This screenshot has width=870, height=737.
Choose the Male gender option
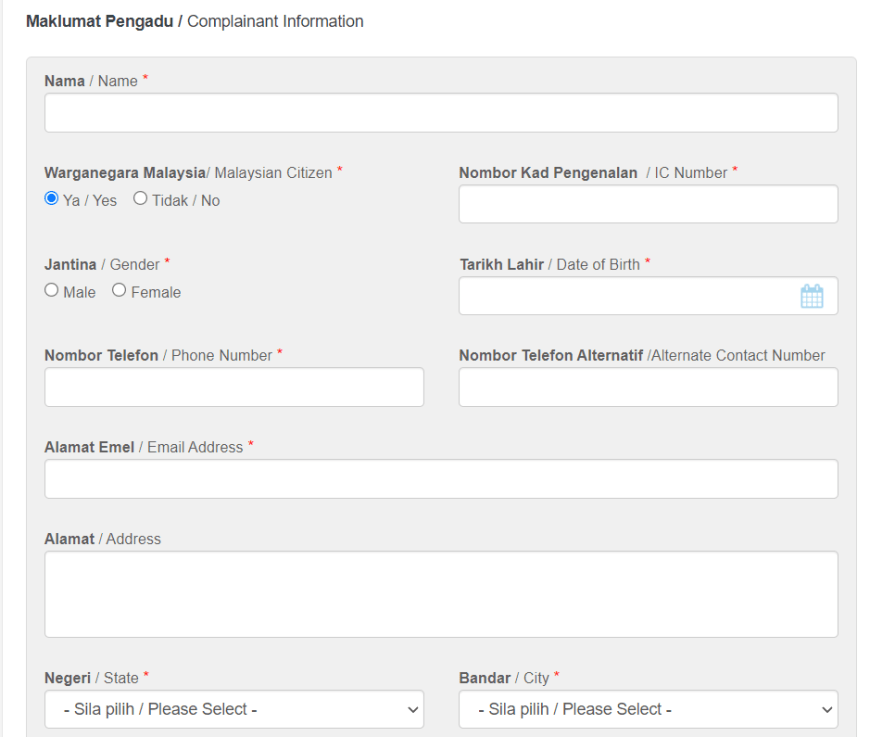pyautogui.click(x=52, y=291)
